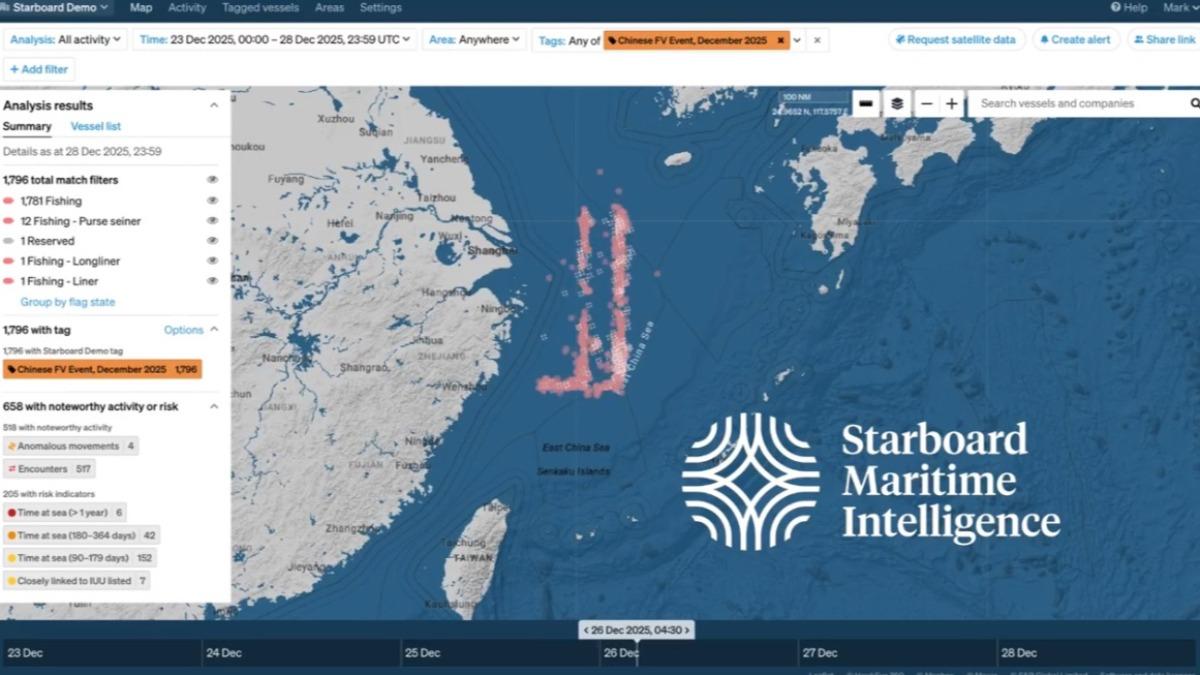The width and height of the screenshot is (1200, 675).
Task: Zoom in with the plus button
Action: 952,104
